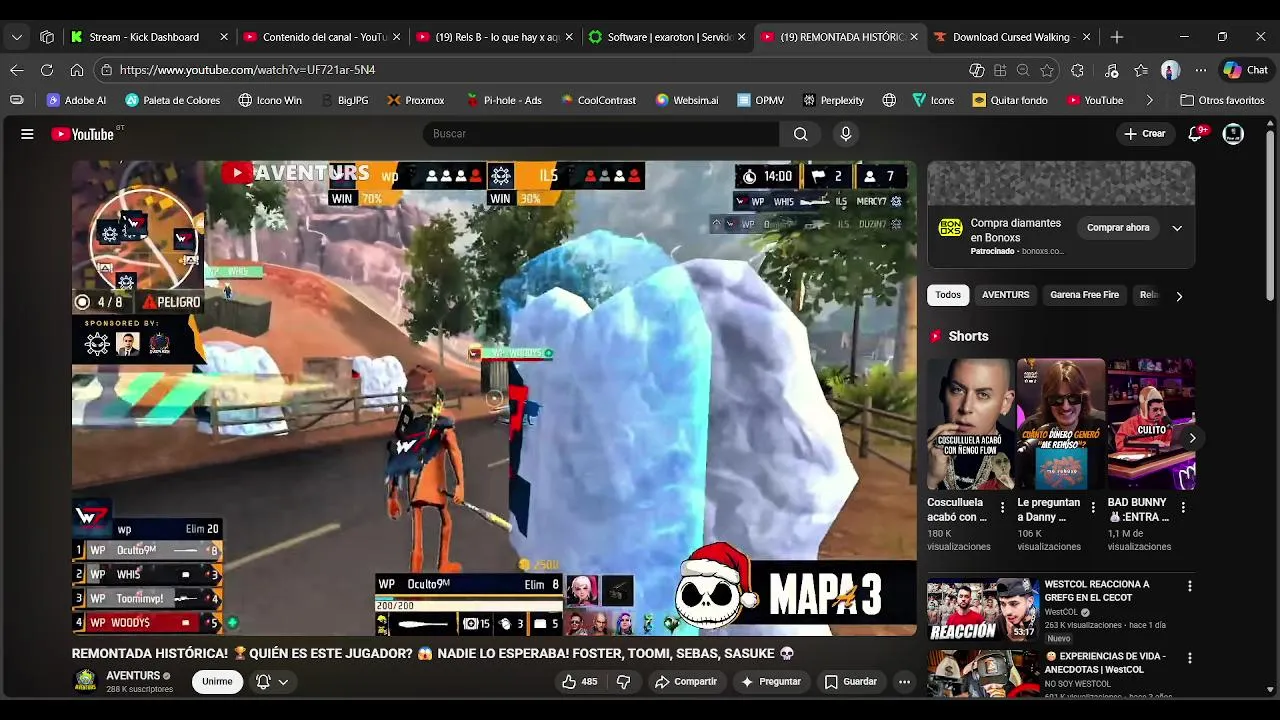Viewport: 1280px width, 720px height.
Task: Open the Crear menu
Action: [1144, 134]
